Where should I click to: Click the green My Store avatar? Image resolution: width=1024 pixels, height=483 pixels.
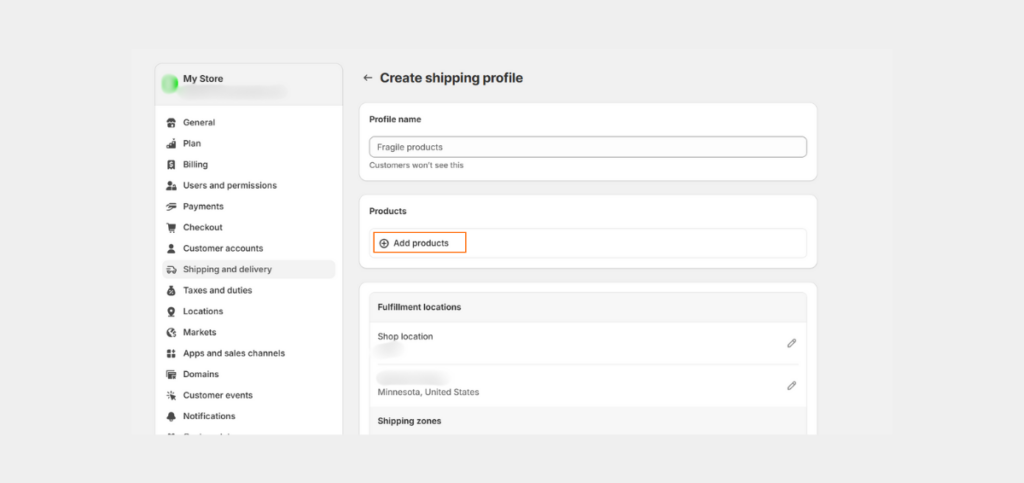point(170,84)
